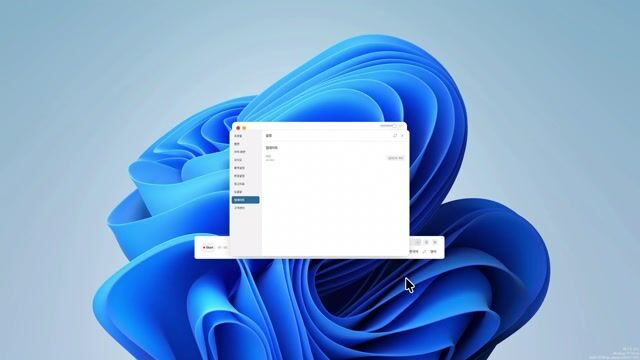Click the small icon beside the top slider
This screenshot has width=640, height=360.
pos(401,126)
